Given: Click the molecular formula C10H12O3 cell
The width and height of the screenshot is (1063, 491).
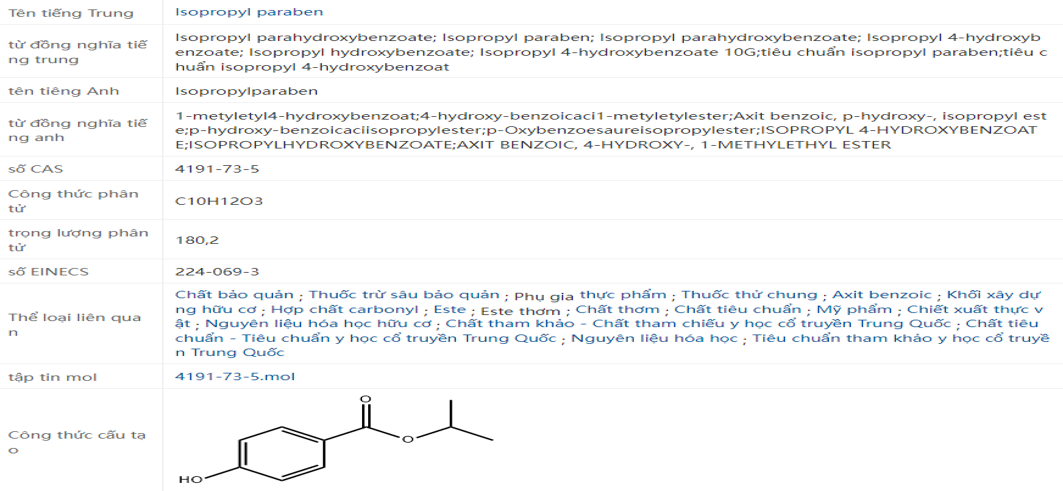Looking at the screenshot, I should click(x=219, y=201).
